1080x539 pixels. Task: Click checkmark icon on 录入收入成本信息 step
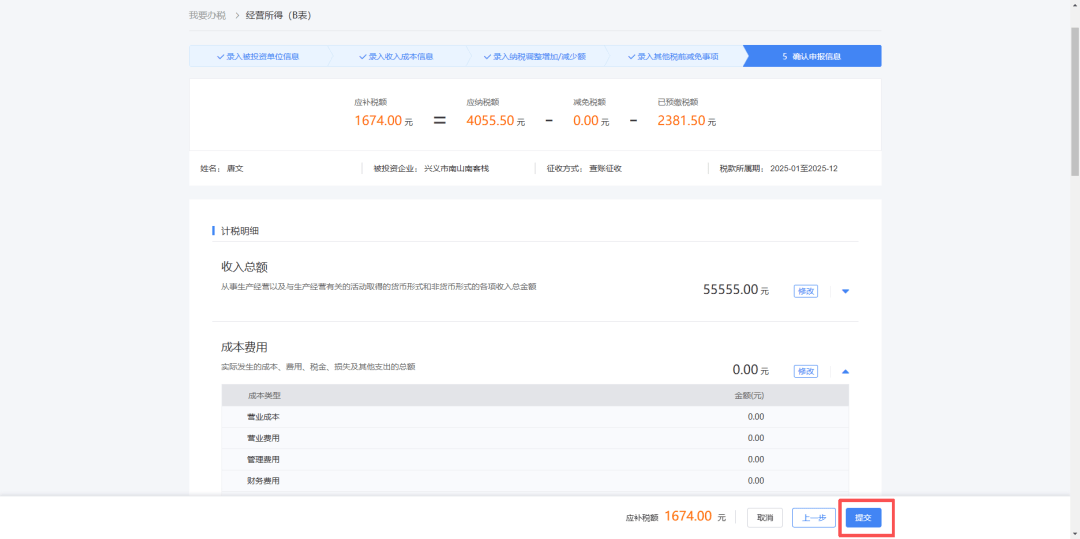[x=362, y=56]
